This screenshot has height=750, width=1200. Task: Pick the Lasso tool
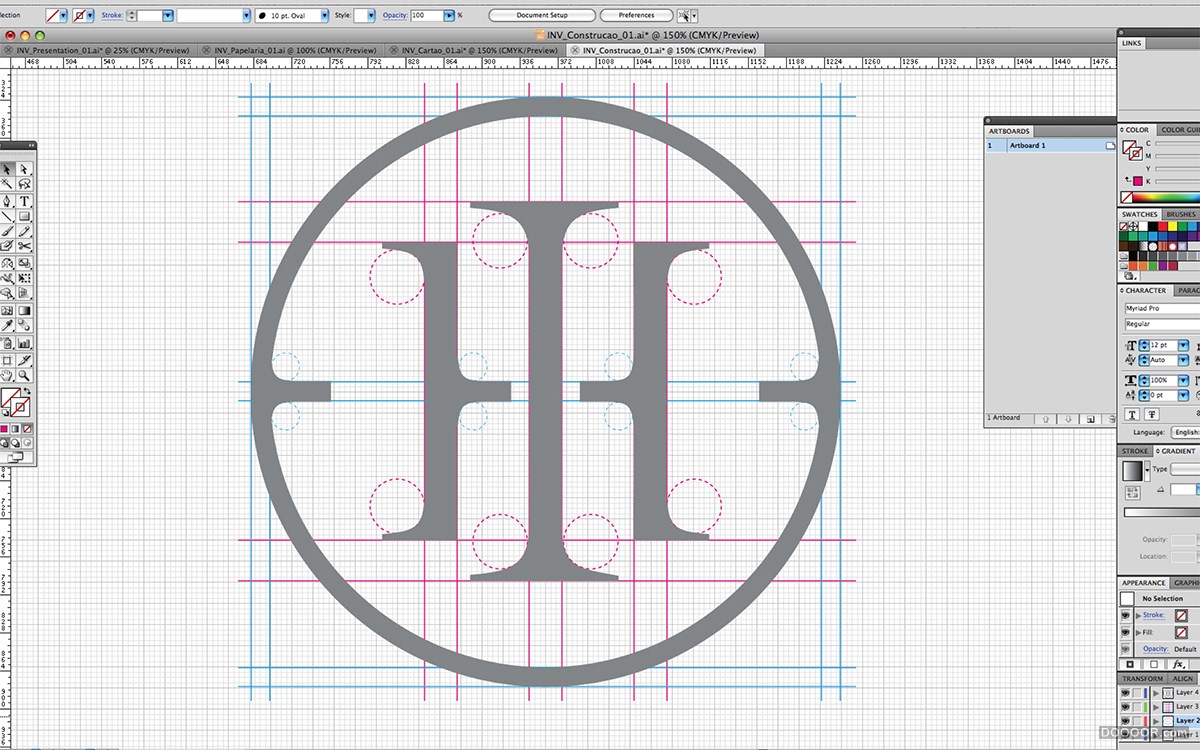(25, 185)
